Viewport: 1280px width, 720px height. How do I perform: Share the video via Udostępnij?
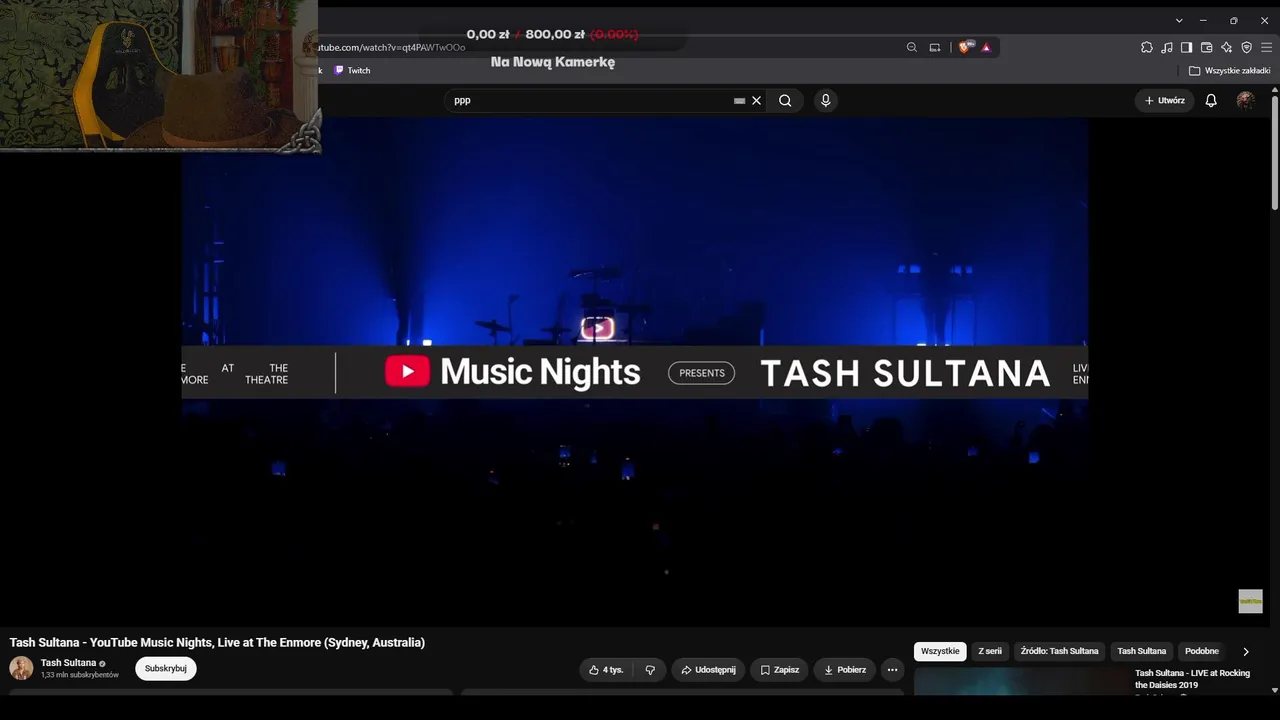(x=708, y=670)
